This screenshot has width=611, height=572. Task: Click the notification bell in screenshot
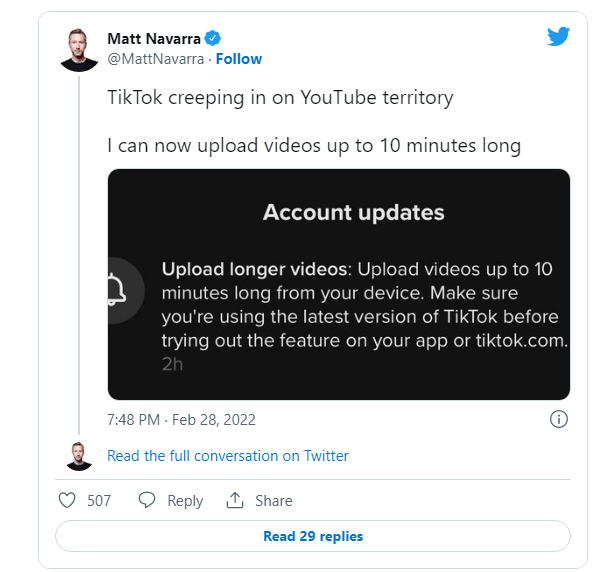click(116, 290)
